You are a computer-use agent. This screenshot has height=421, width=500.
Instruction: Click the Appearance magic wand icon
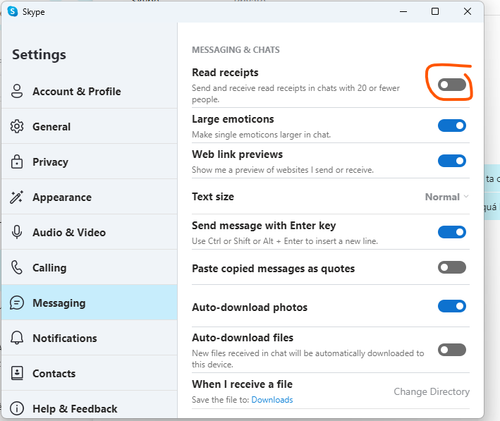click(16, 197)
